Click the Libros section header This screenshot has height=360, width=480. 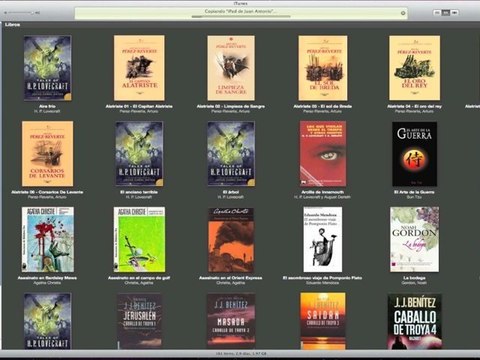12,25
